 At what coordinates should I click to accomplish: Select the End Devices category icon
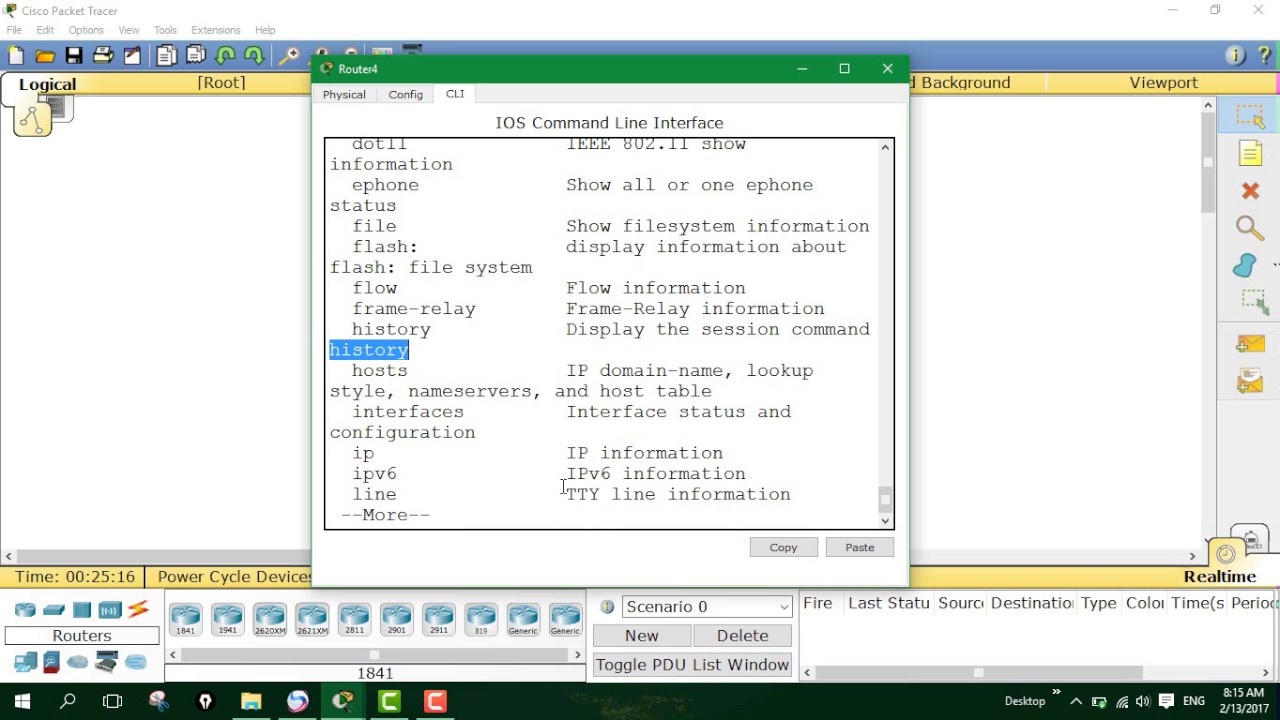tap(25, 661)
